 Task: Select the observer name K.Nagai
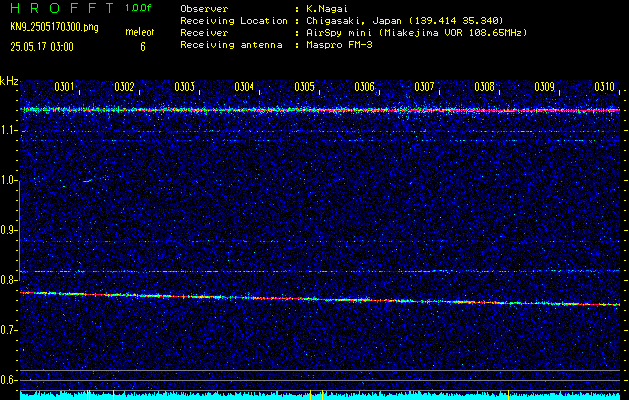[x=327, y=9]
